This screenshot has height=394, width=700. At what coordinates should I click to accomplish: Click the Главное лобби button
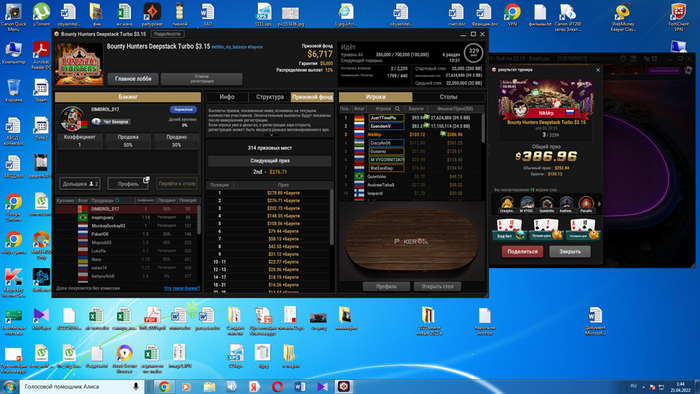[133, 79]
